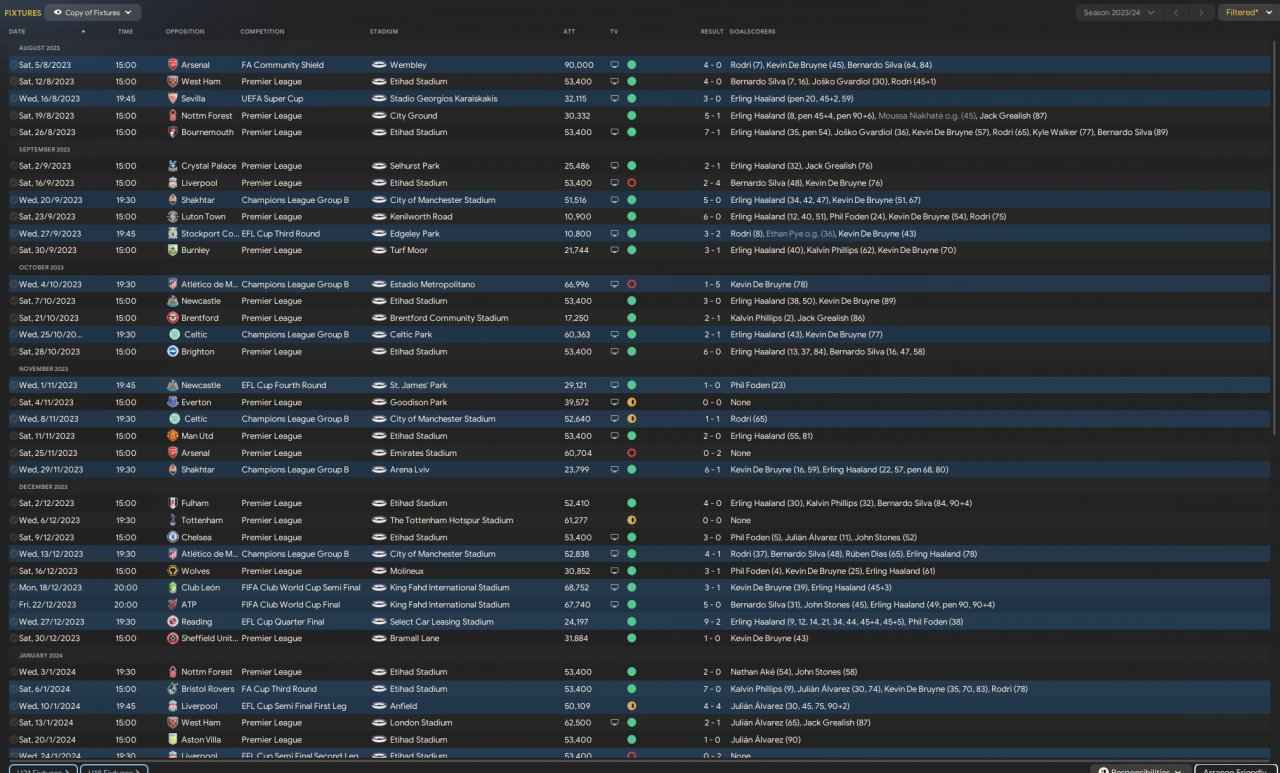Sort by the Result column header
1280x773 pixels.
pyautogui.click(x=711, y=31)
